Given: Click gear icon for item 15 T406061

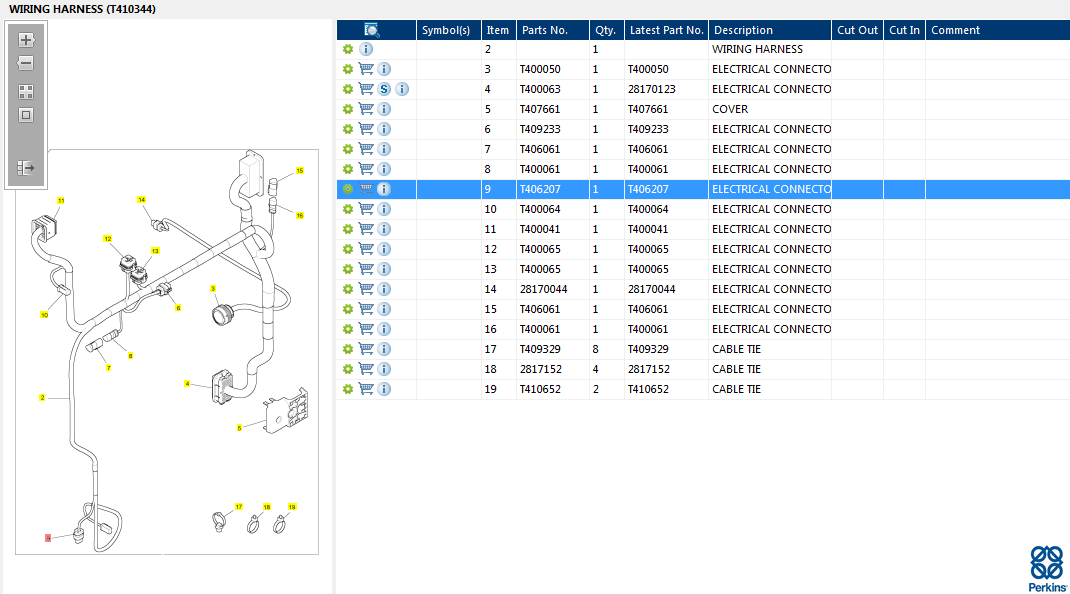Looking at the screenshot, I should click(x=348, y=309).
